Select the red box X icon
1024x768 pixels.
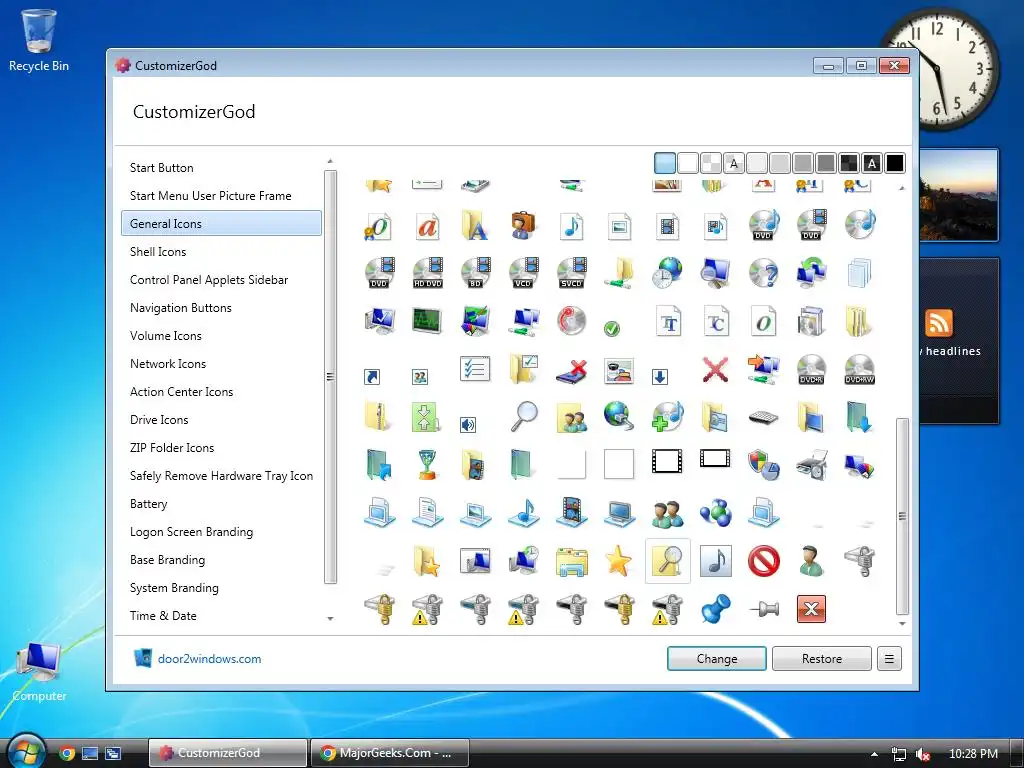point(811,609)
